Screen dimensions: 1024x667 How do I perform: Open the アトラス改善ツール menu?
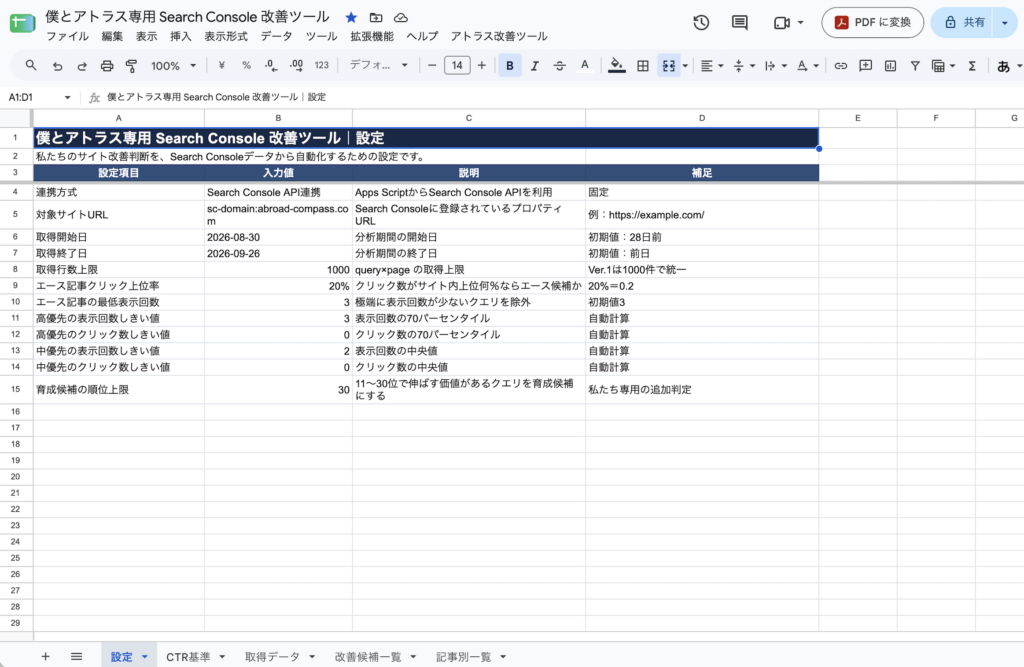499,37
